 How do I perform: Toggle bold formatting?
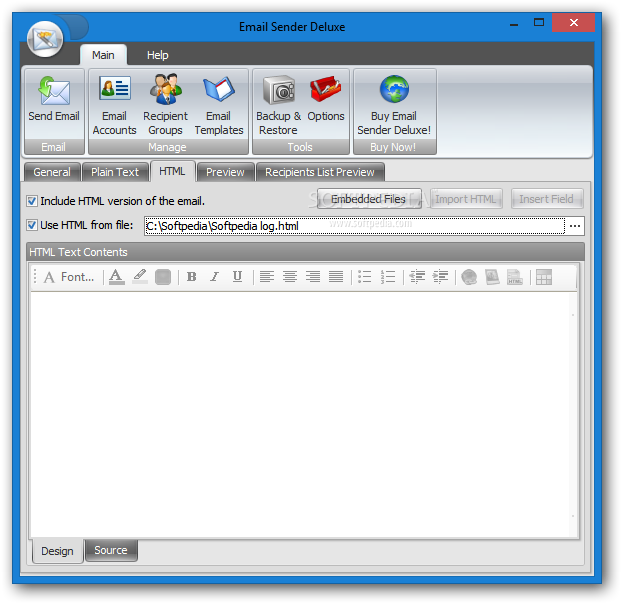[192, 277]
